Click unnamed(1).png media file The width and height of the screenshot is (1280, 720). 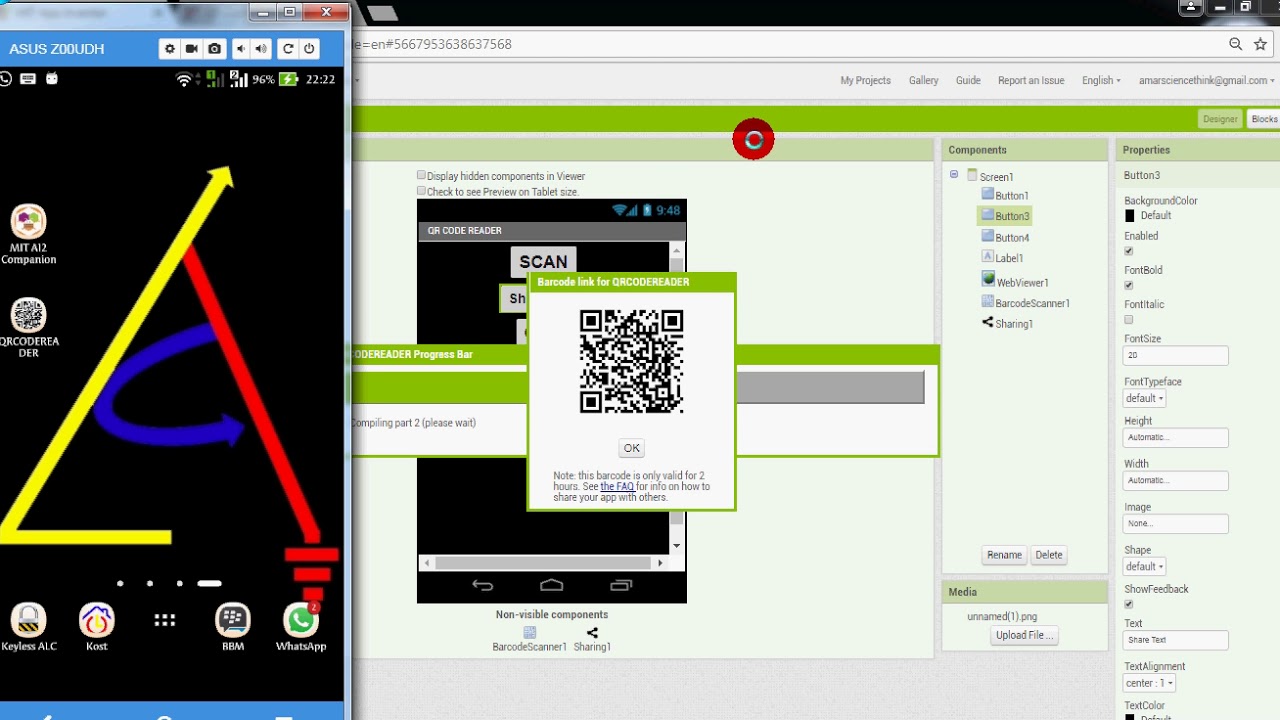click(1002, 616)
